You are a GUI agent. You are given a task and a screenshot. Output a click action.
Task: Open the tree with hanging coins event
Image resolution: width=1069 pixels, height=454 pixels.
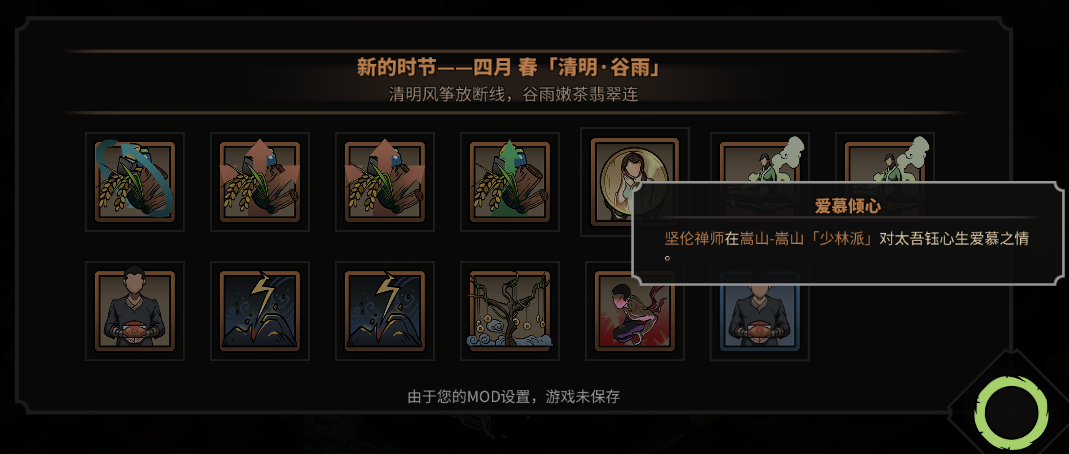click(510, 311)
